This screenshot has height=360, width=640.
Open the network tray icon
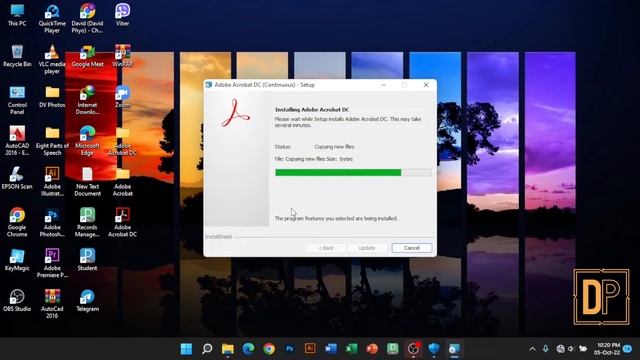pos(560,349)
